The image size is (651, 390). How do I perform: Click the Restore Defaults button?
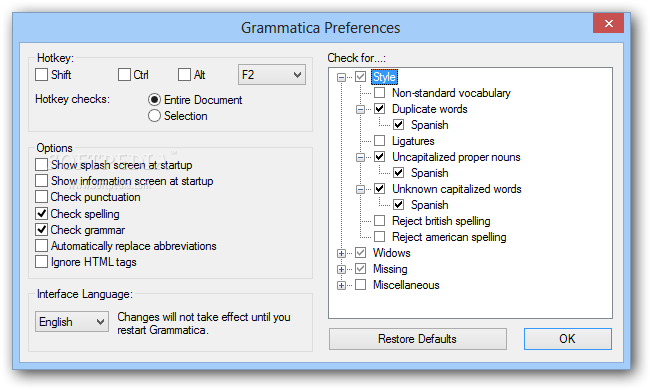[418, 339]
